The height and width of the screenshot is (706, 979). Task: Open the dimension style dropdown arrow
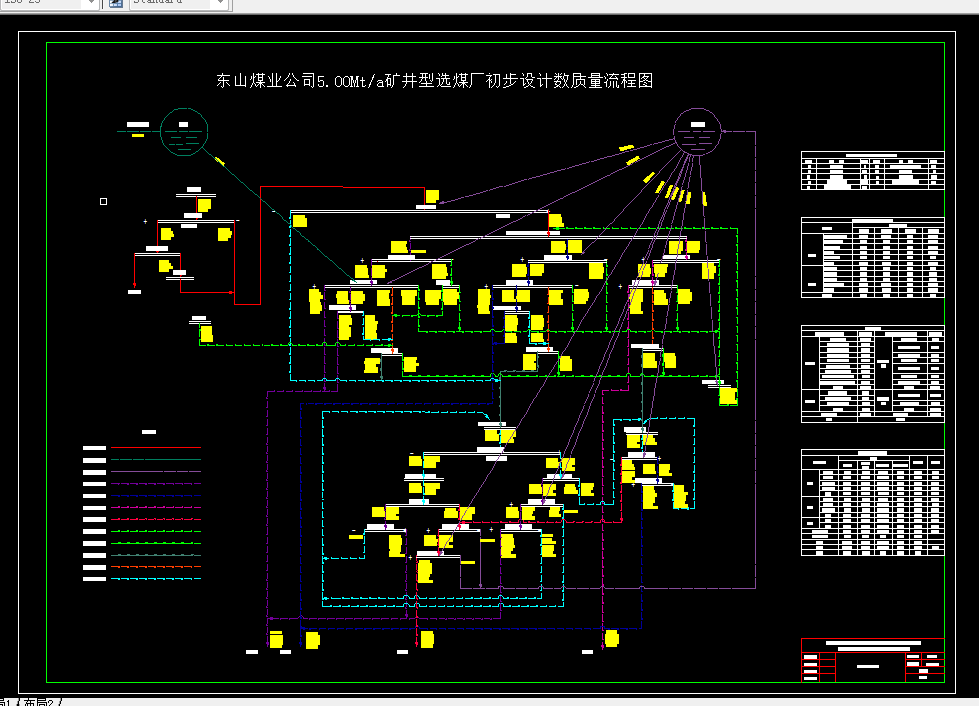(91, 3)
